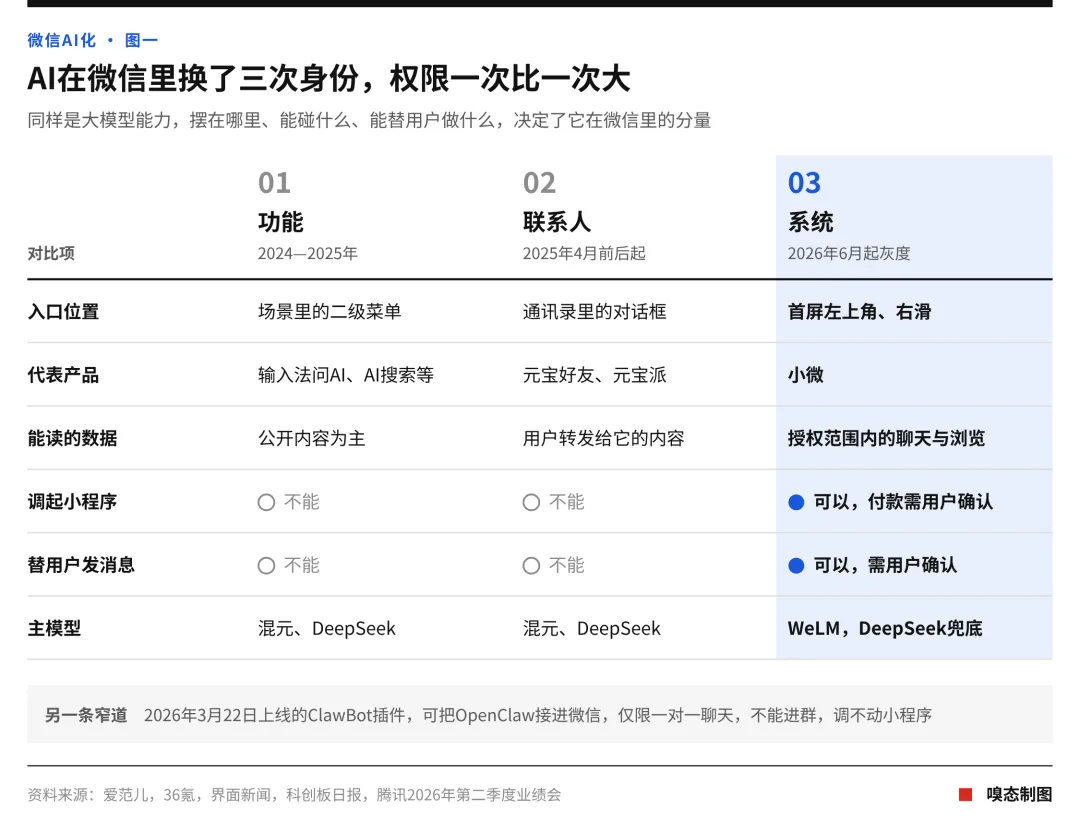Click the cell 用户转发给它的内容
1080x832 pixels.
pyautogui.click(x=603, y=439)
